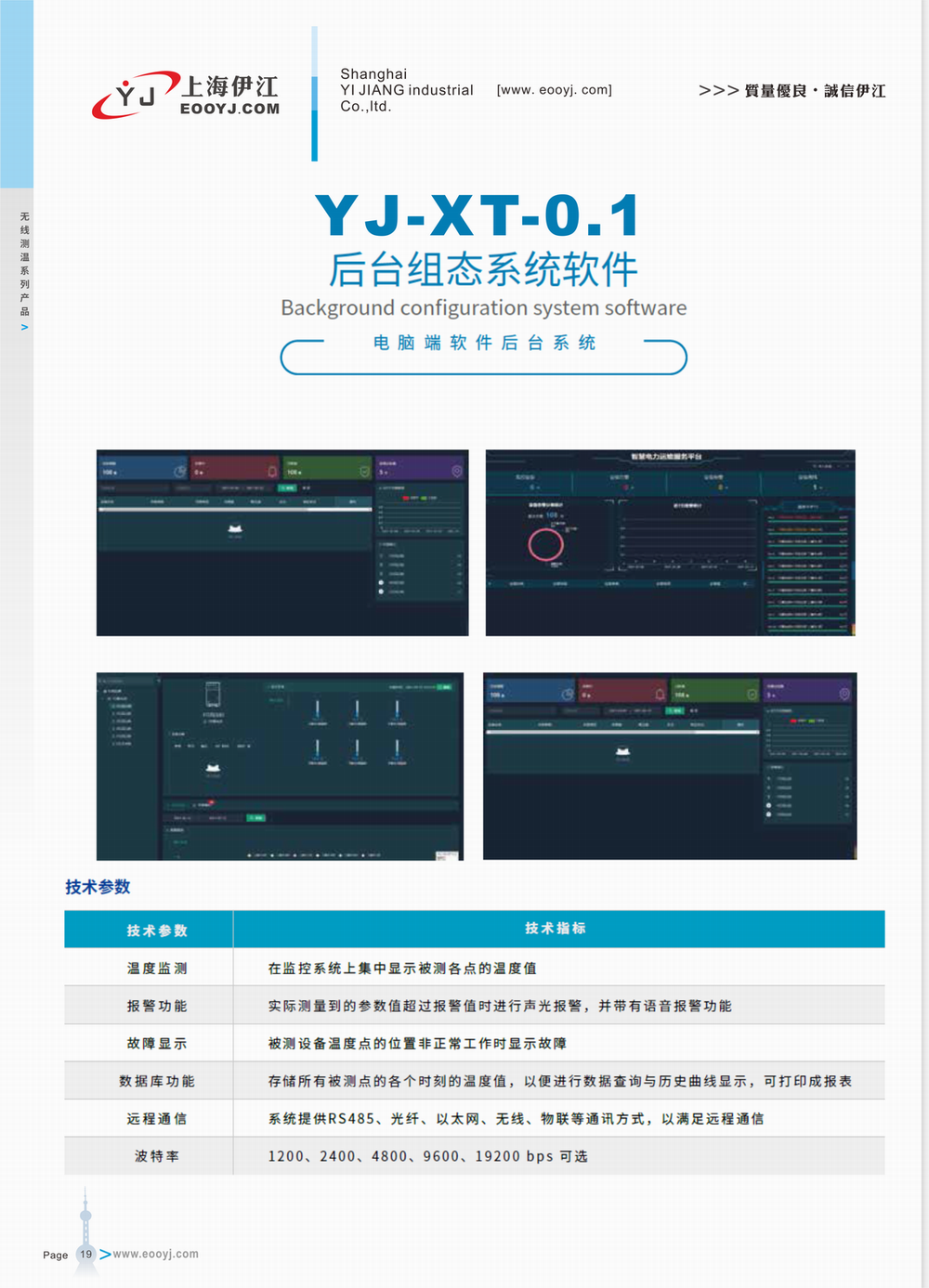Click the cabinet device icon above the tabs
The width and height of the screenshot is (929, 1288).
(213, 696)
